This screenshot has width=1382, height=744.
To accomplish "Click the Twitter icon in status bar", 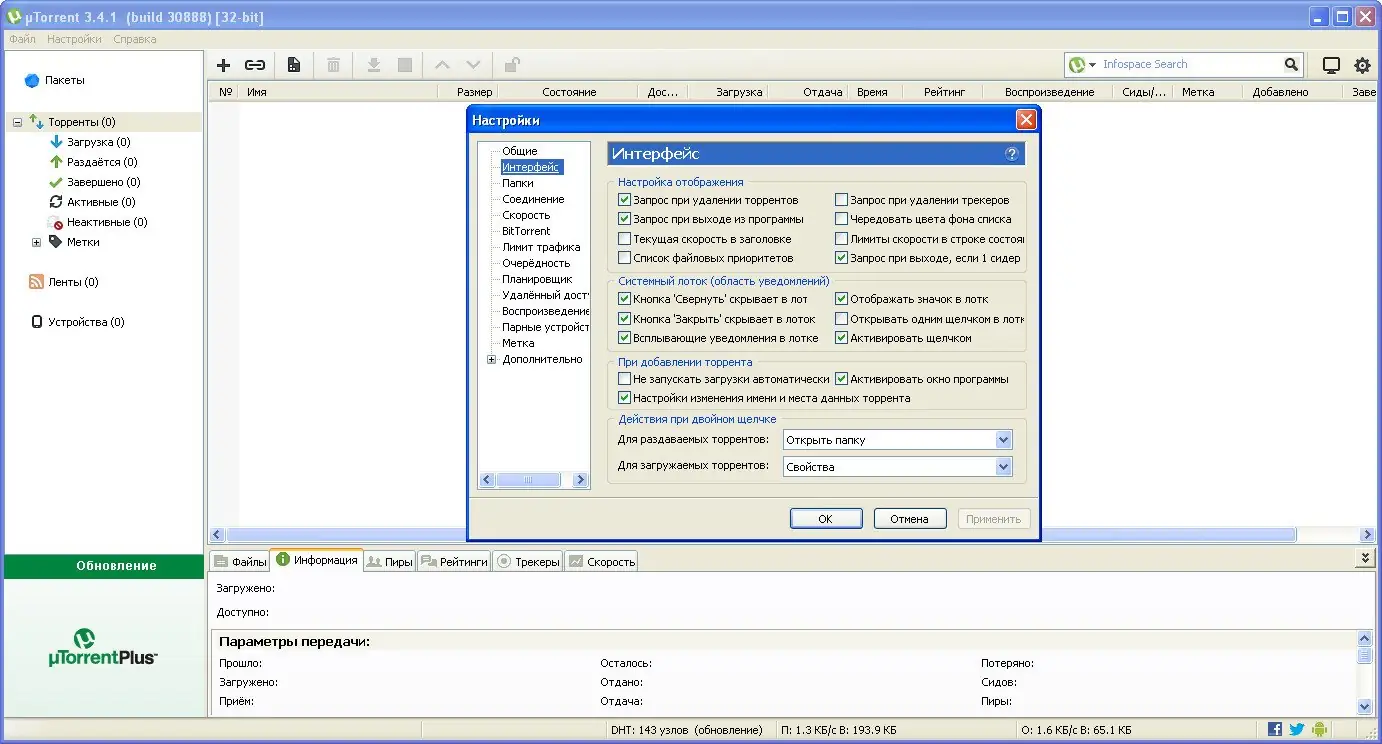I will 1297,730.
